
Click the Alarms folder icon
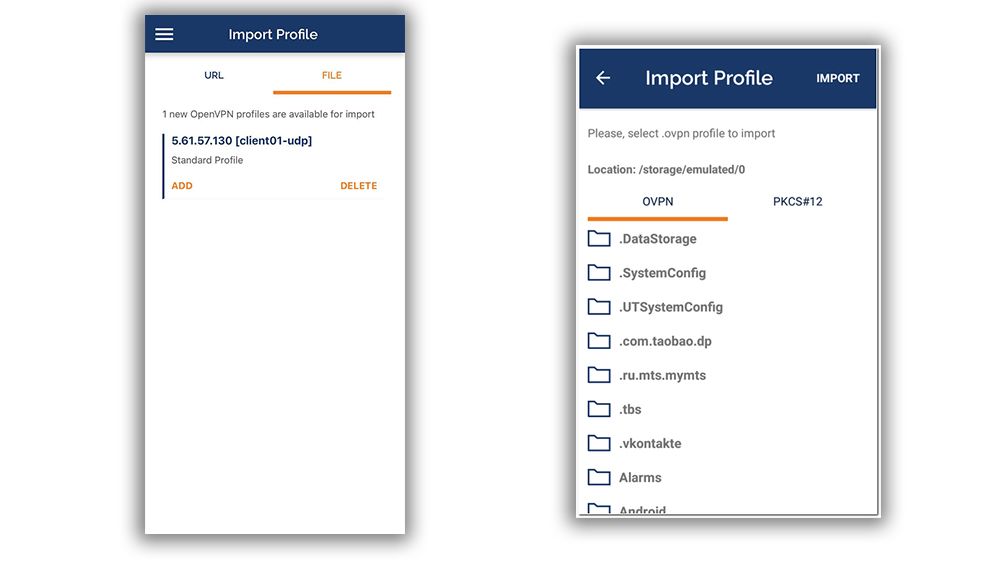599,477
